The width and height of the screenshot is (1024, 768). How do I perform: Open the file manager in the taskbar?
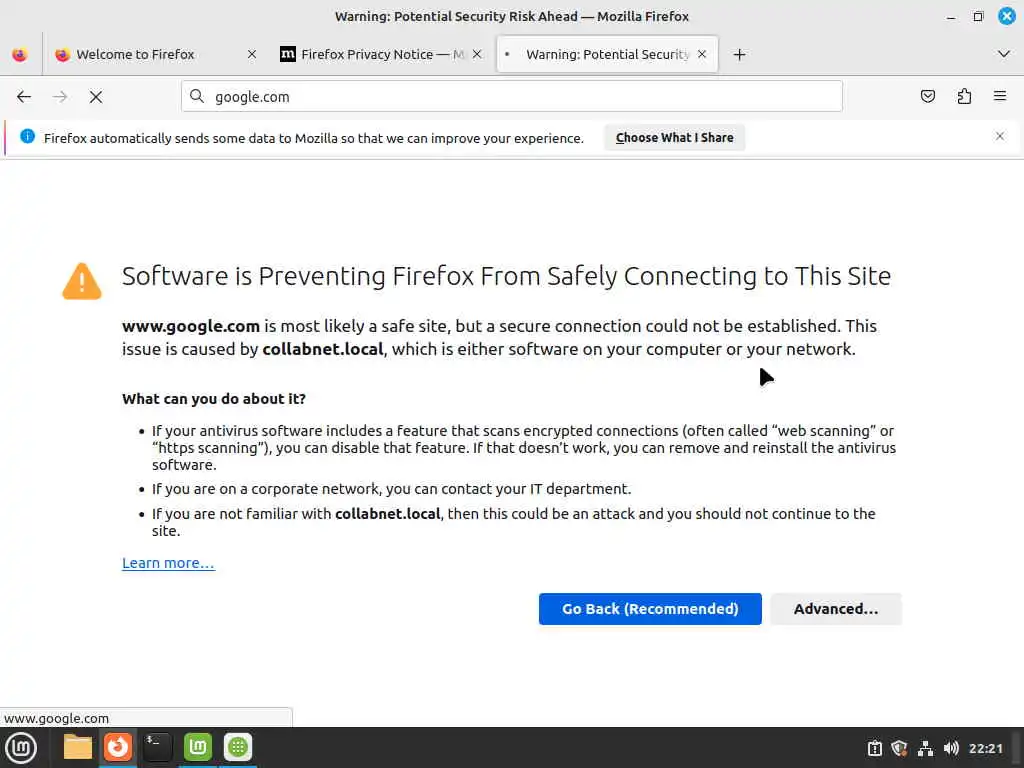click(77, 747)
